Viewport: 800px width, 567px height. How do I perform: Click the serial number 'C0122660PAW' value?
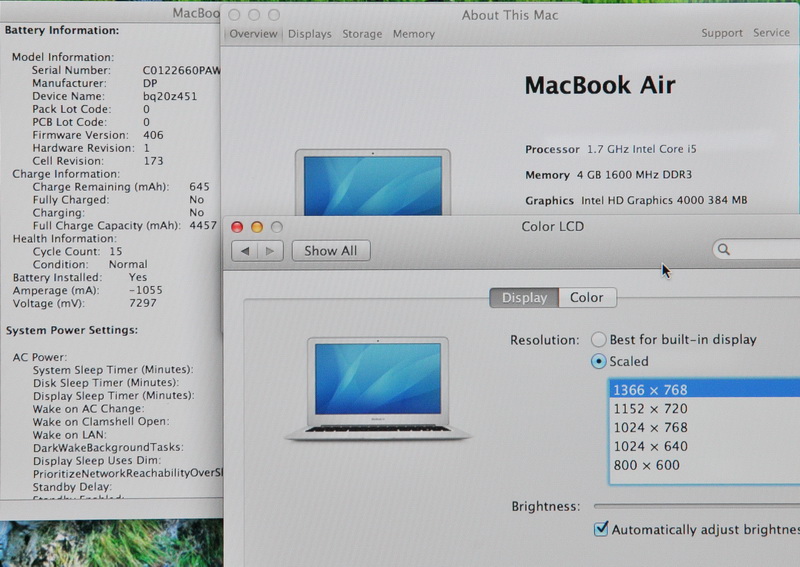click(181, 70)
